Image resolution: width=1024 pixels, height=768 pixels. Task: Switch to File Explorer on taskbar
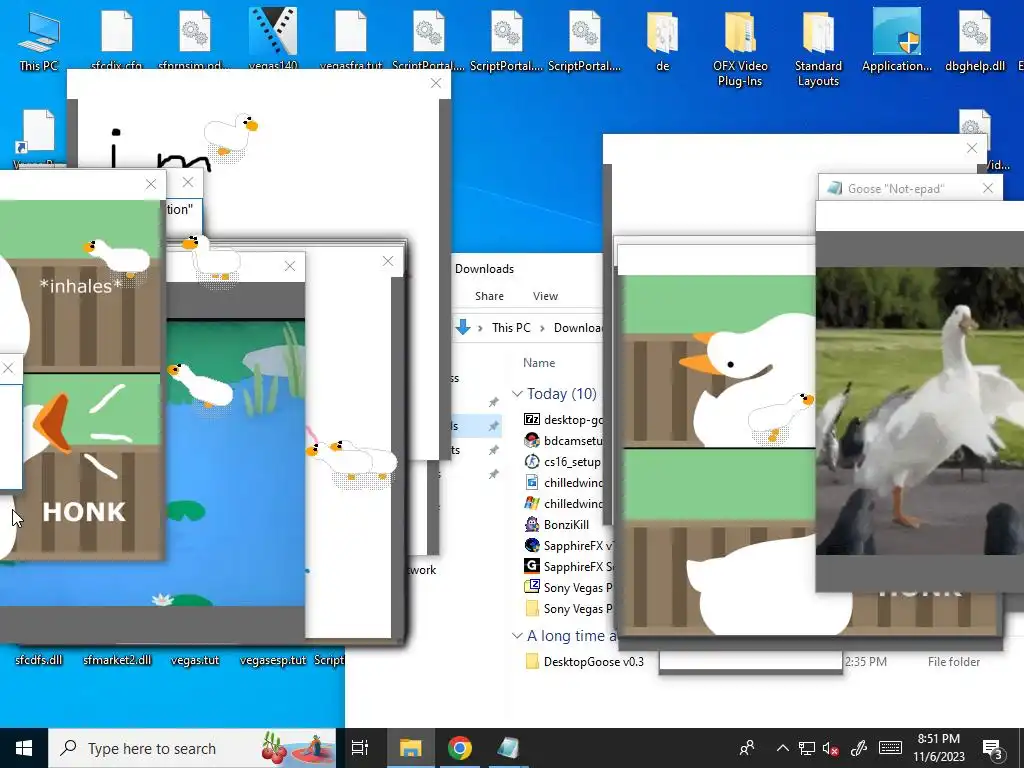(x=410, y=748)
